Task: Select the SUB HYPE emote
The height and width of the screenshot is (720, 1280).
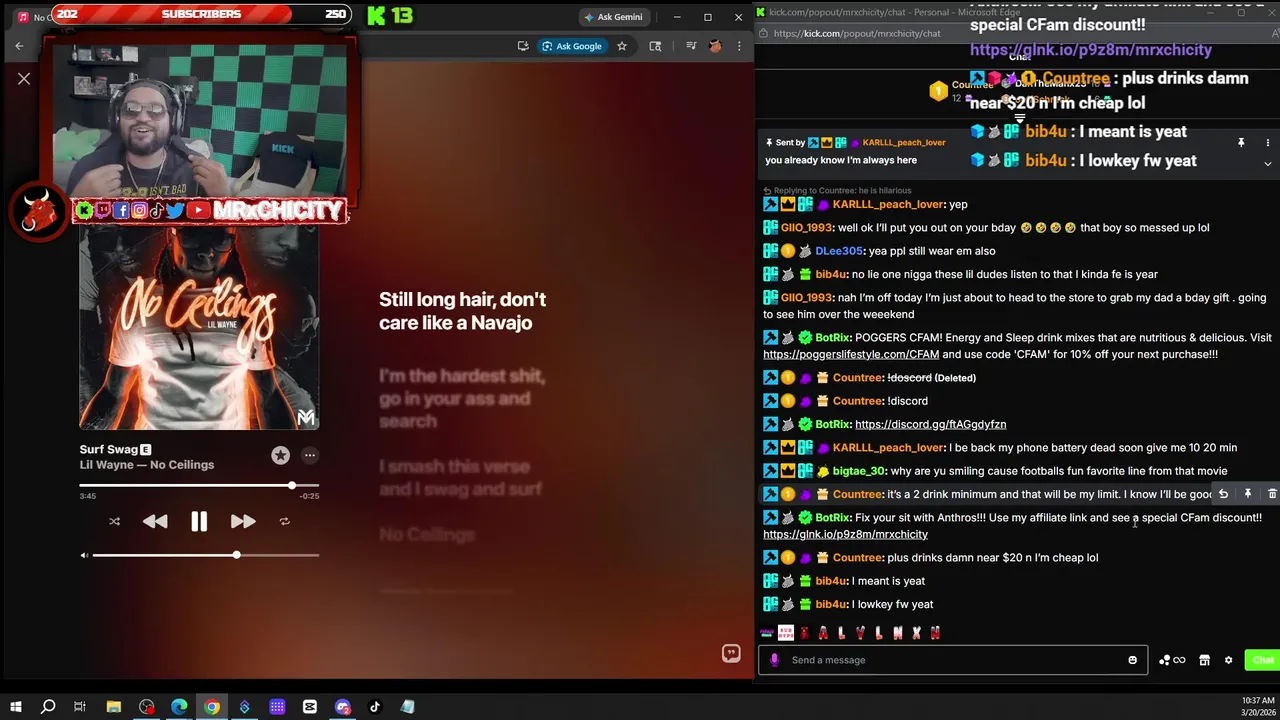Action: (x=785, y=632)
